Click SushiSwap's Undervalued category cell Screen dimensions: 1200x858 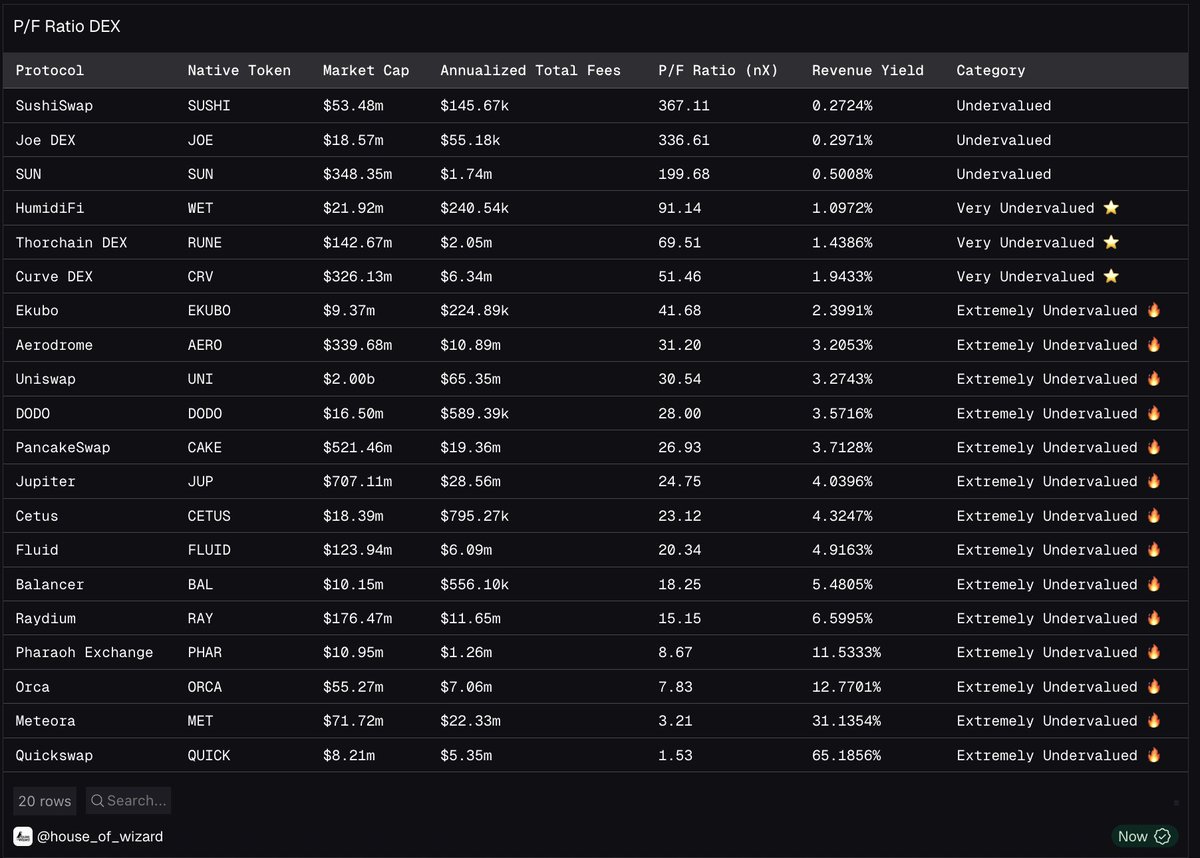pyautogui.click(x=1004, y=106)
